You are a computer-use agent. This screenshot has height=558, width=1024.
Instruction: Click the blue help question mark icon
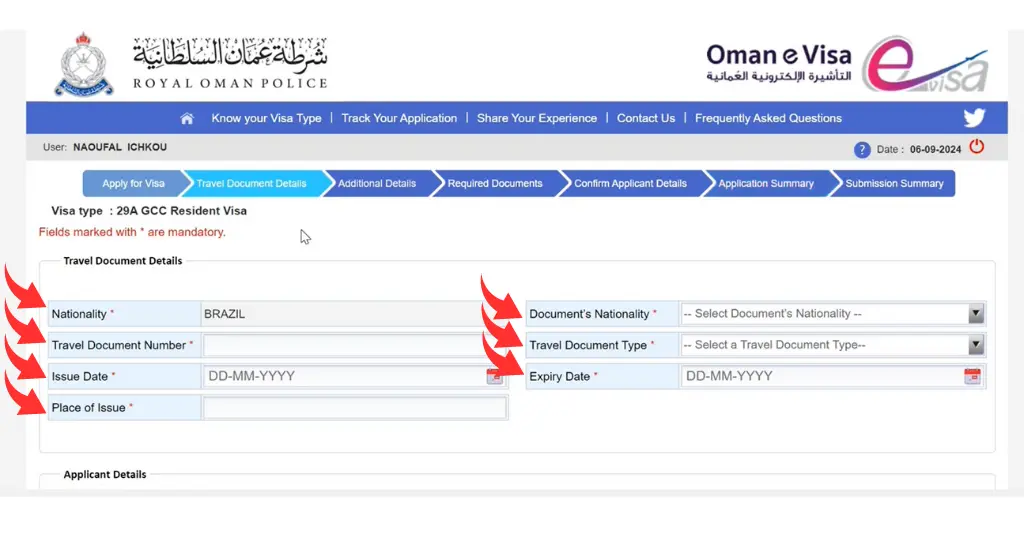(x=861, y=150)
